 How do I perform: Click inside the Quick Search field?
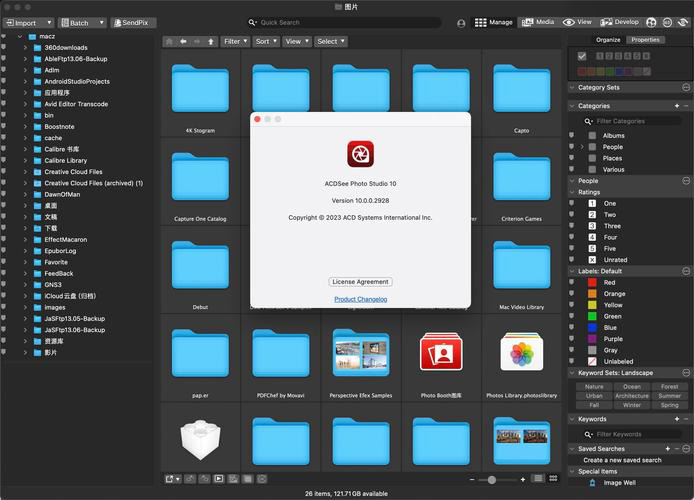point(344,22)
